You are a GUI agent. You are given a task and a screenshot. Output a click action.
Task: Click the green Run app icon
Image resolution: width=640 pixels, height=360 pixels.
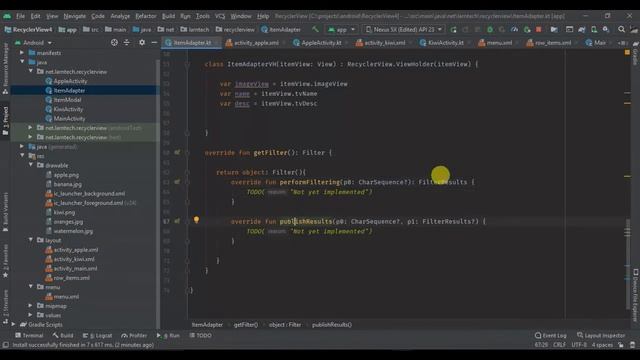453,29
